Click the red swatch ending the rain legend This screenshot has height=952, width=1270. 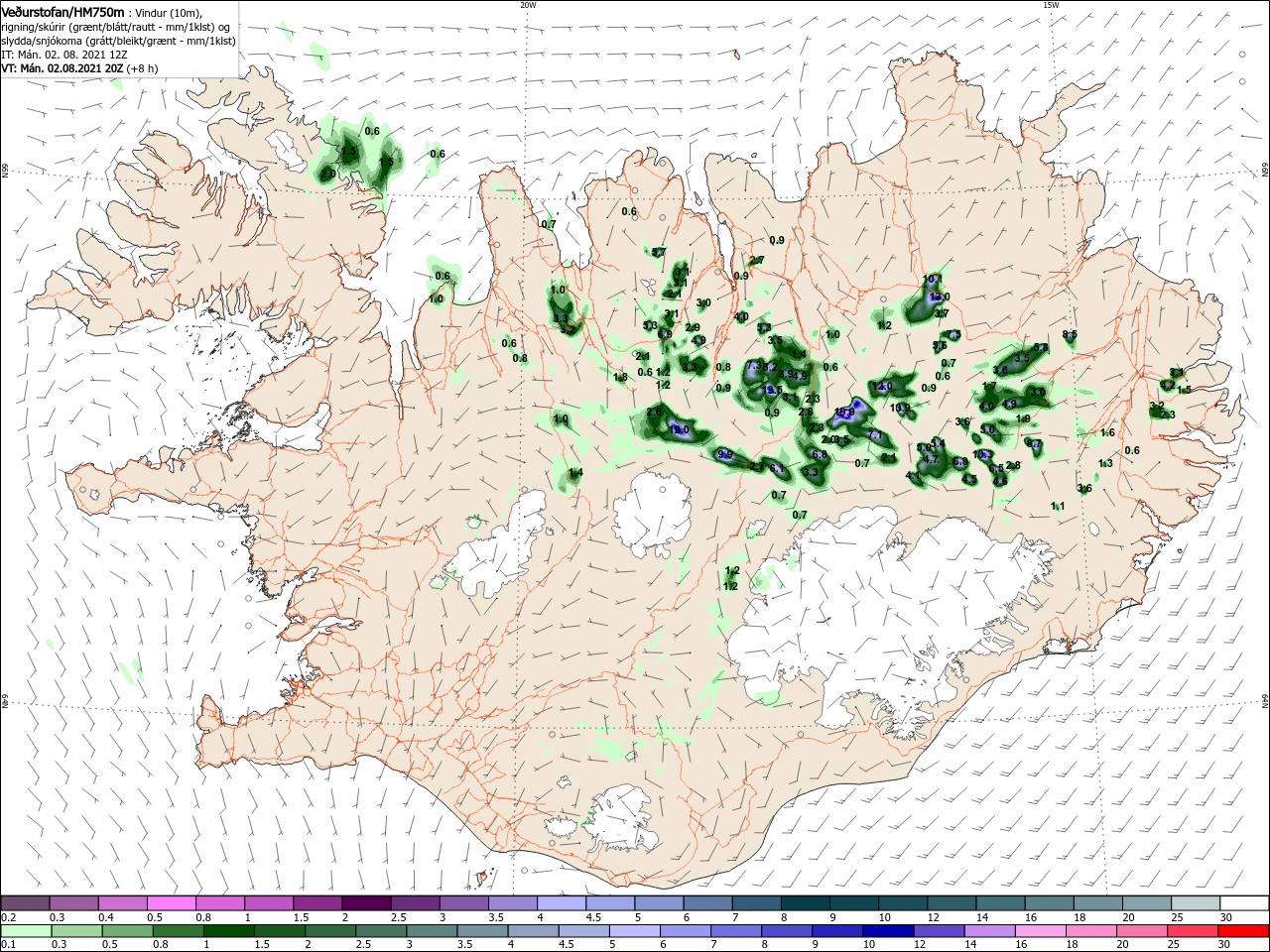1244,931
